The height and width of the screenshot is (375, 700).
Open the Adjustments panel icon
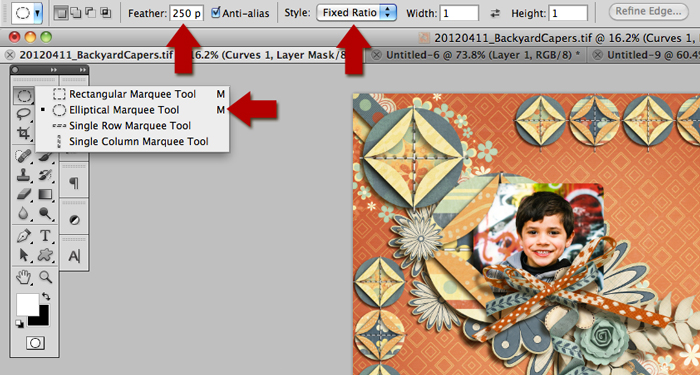point(74,220)
